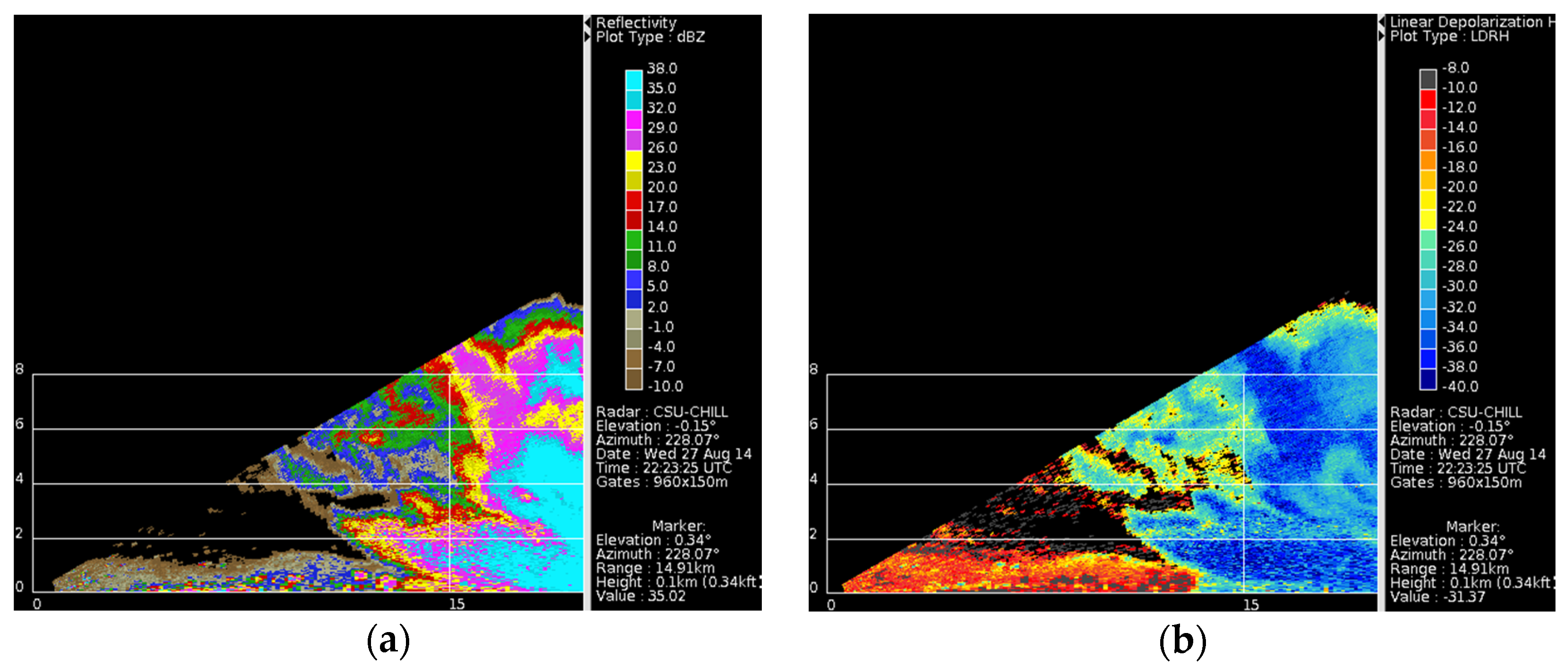Pick the red 17.0 dBZ legend swatch

click(x=633, y=200)
